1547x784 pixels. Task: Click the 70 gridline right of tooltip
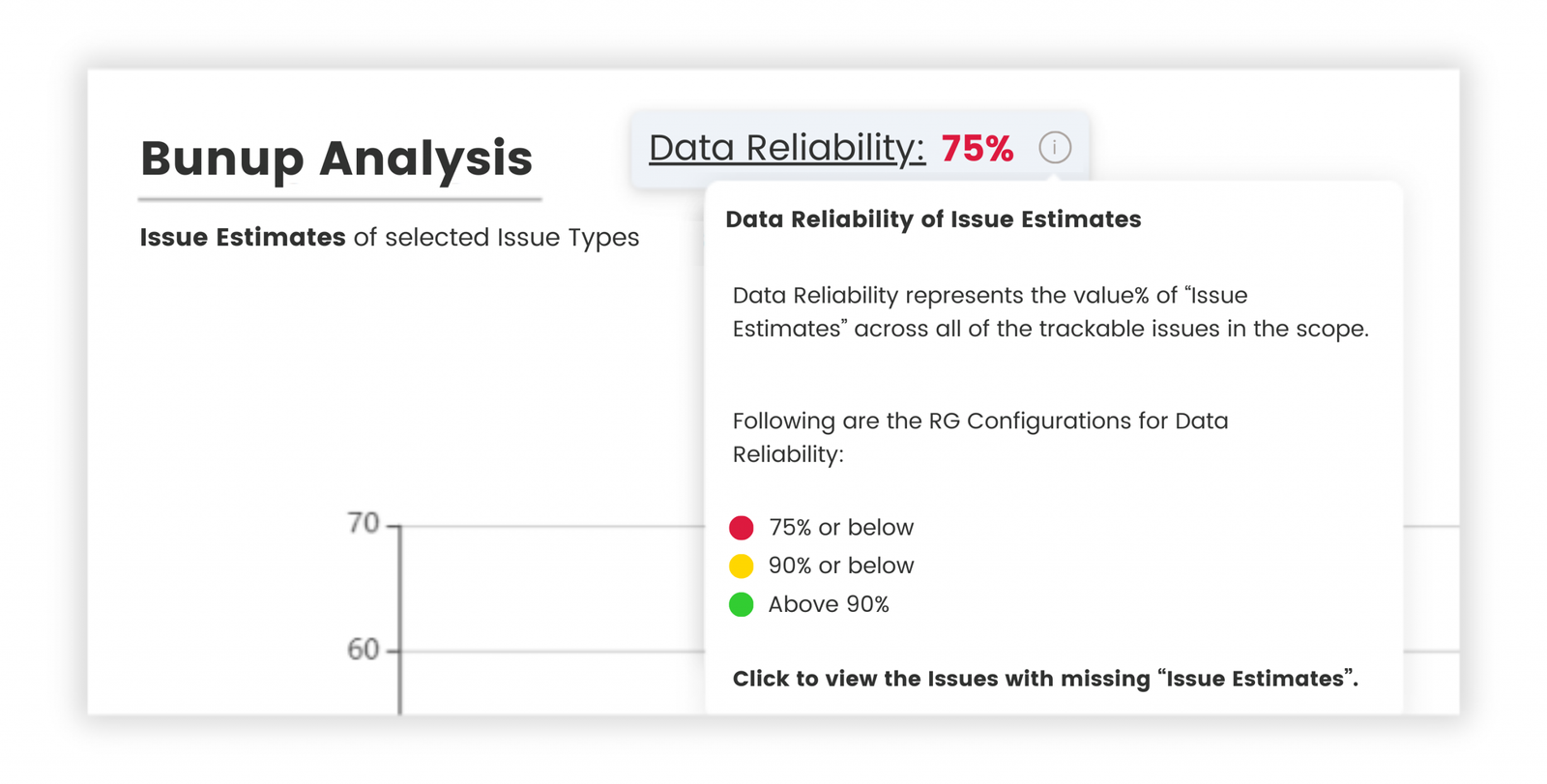click(x=1431, y=527)
